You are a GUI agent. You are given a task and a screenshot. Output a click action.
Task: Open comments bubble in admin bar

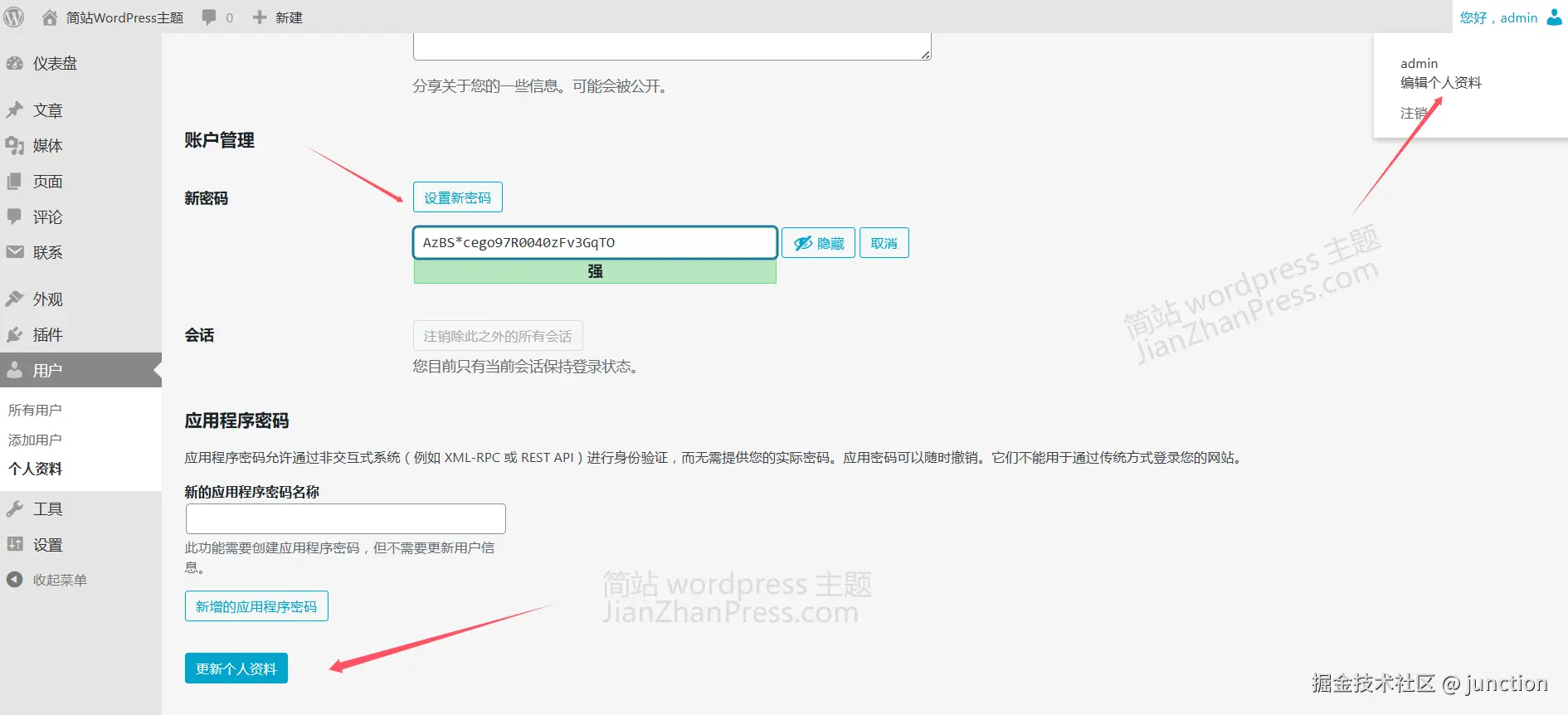click(209, 17)
